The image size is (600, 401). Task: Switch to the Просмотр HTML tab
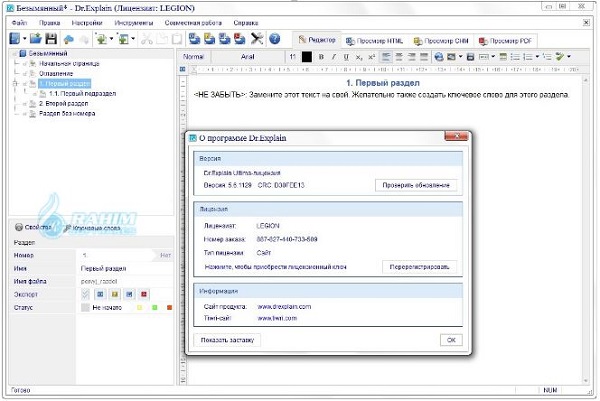tap(375, 41)
